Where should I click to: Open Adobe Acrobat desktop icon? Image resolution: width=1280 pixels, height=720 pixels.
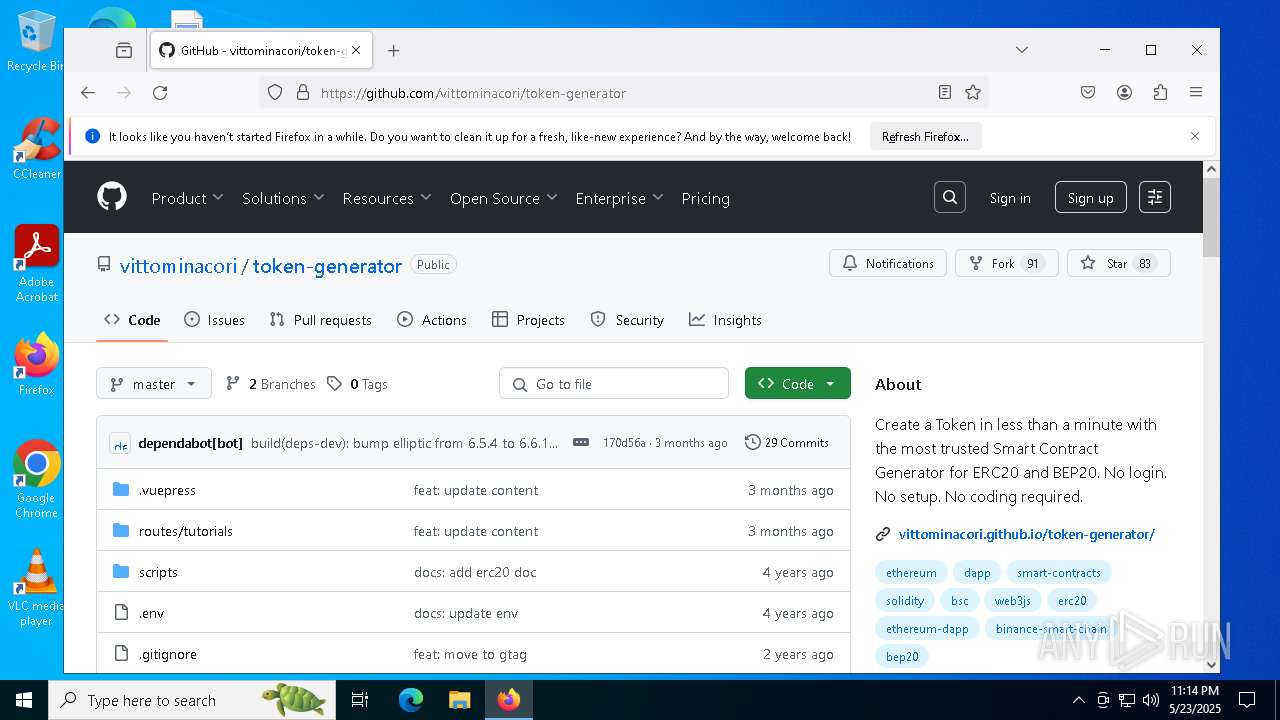click(37, 263)
